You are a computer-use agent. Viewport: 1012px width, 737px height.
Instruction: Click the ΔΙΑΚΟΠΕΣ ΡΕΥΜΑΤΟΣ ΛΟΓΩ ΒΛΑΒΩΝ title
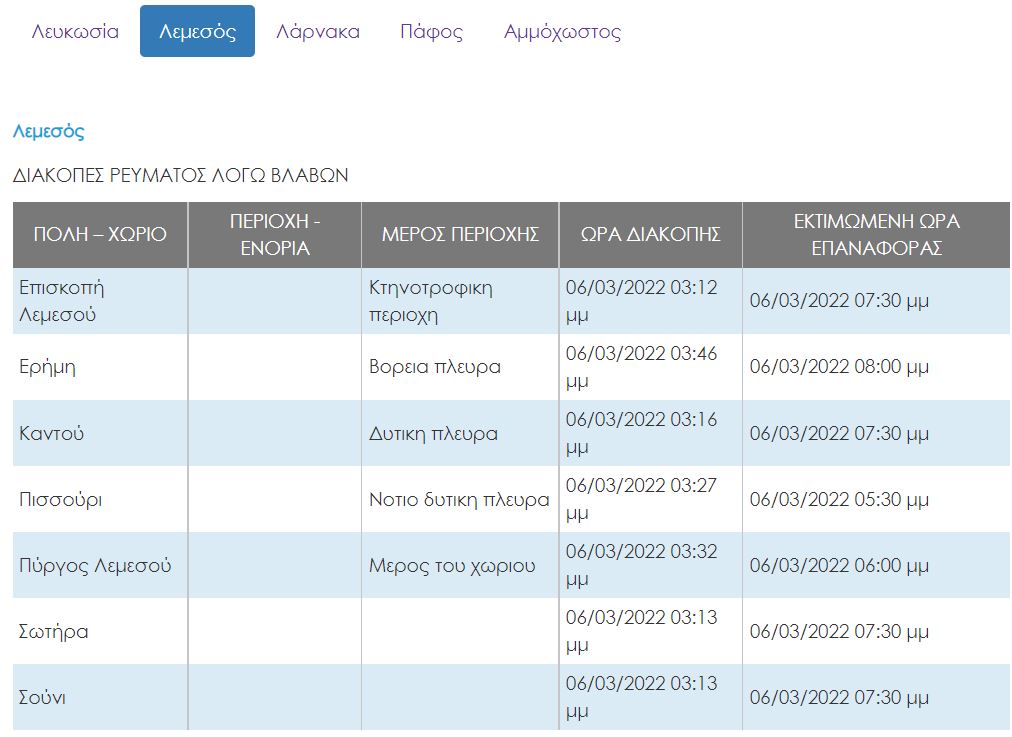tap(181, 176)
